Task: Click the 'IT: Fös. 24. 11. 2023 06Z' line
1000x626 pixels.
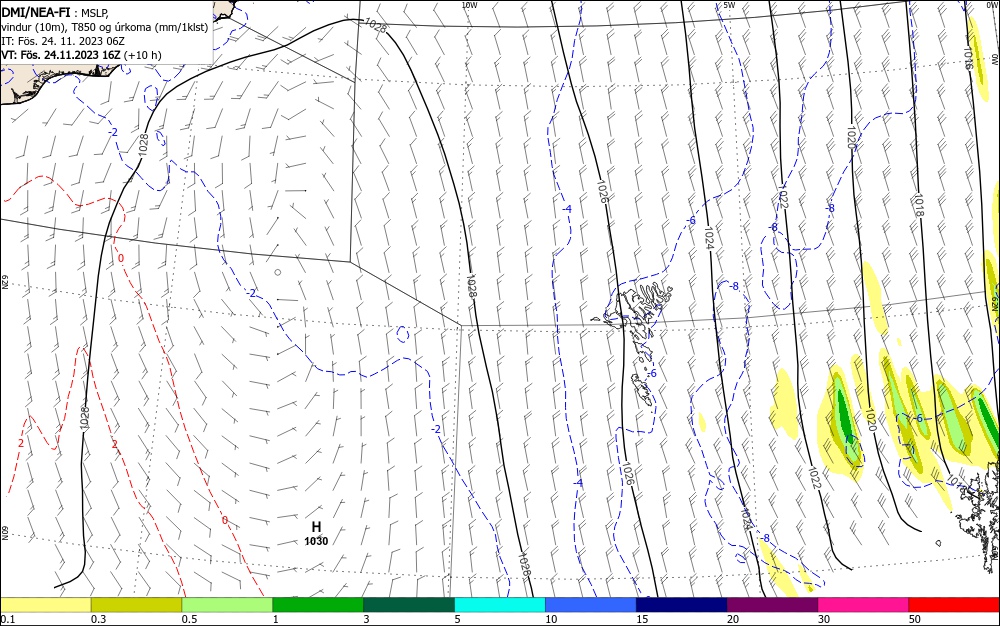Action: 63,41
